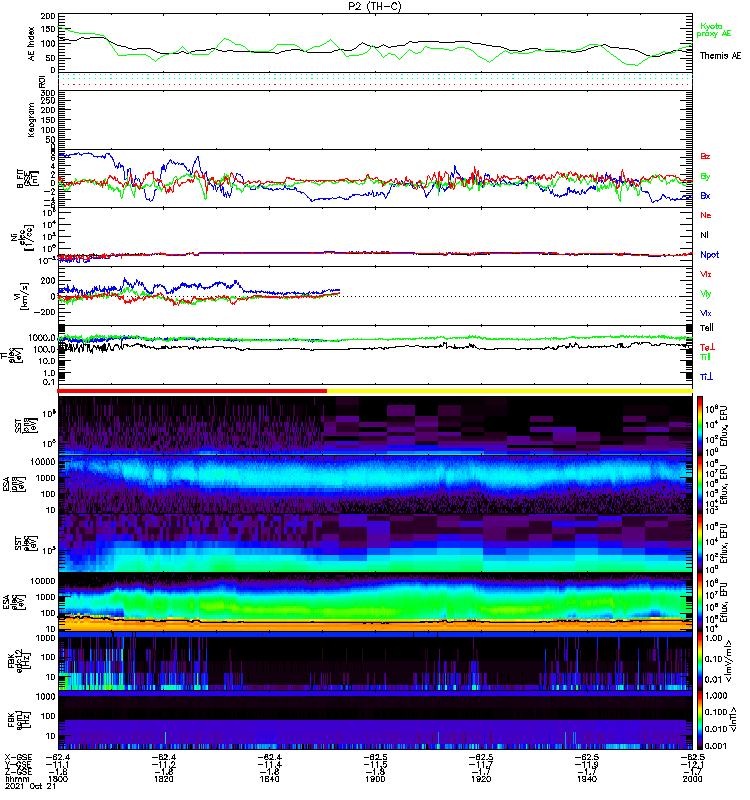This screenshot has width=750, height=800.
Task: Click the 'hhmm' time axis row label
Action: pos(16,779)
